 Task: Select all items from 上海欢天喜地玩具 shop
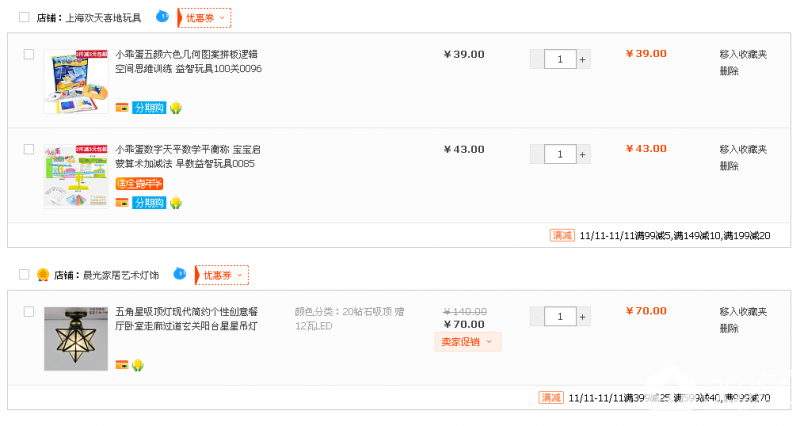[x=24, y=18]
